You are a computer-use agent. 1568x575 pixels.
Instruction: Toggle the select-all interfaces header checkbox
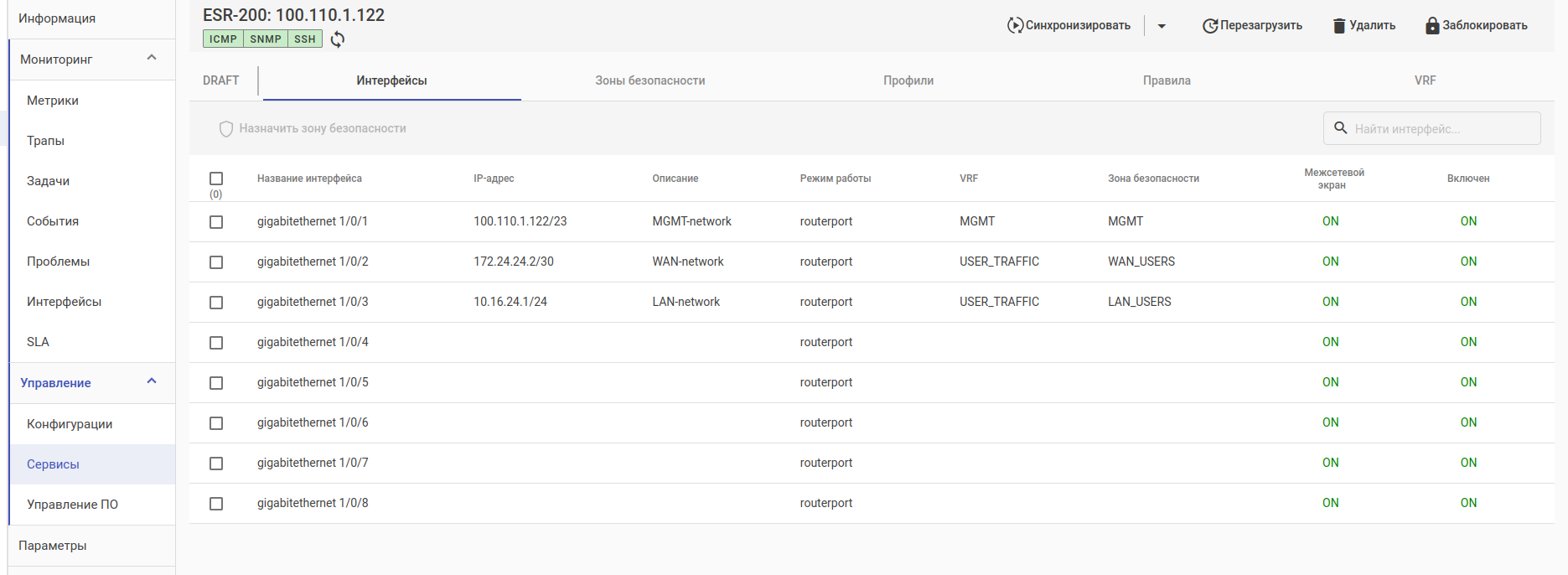coord(216,179)
